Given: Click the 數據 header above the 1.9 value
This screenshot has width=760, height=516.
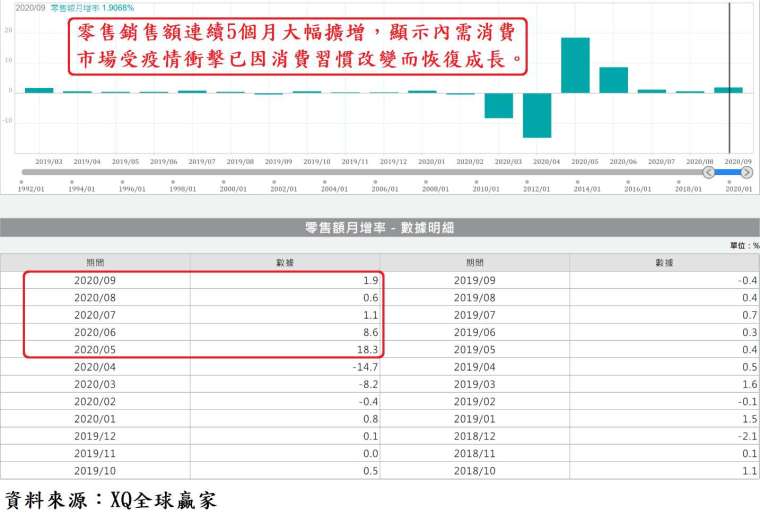Looking at the screenshot, I should (285, 263).
